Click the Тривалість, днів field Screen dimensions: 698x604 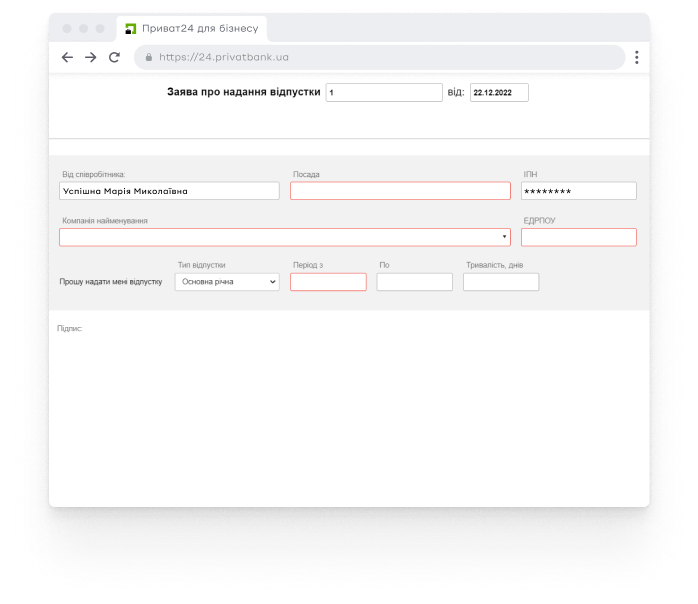pyautogui.click(x=500, y=282)
